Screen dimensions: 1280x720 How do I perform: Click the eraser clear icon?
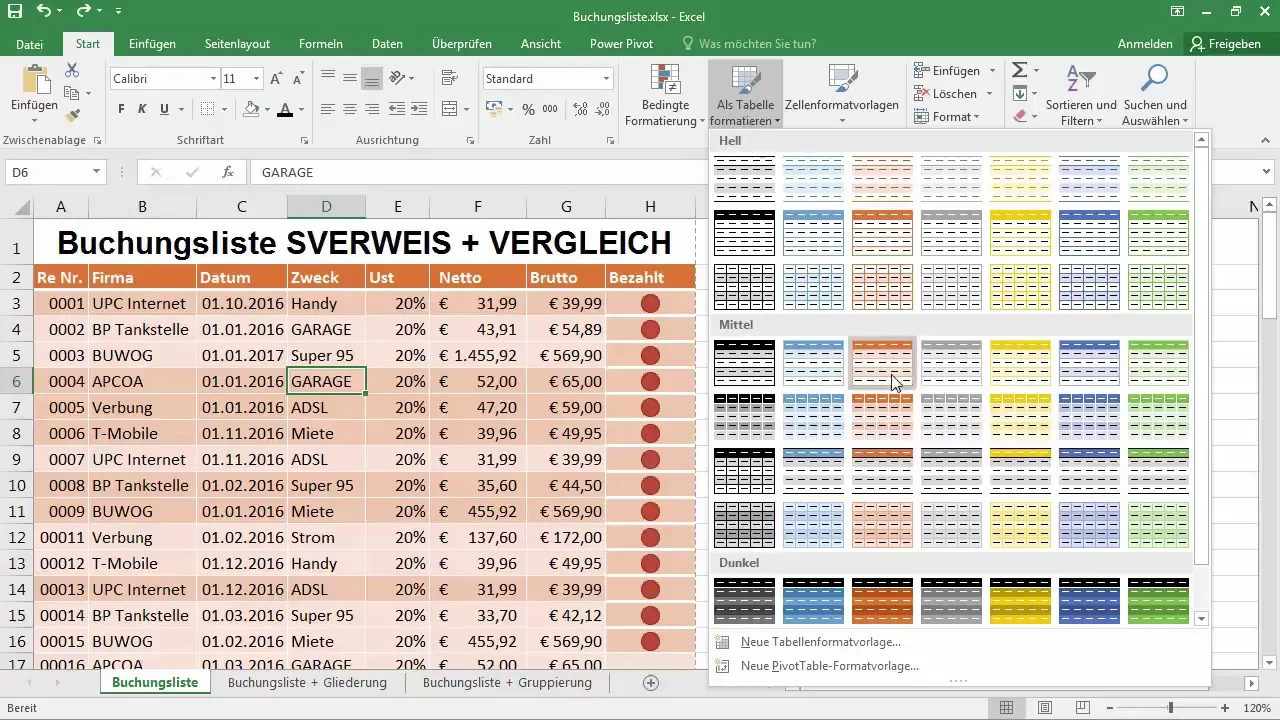[1019, 116]
